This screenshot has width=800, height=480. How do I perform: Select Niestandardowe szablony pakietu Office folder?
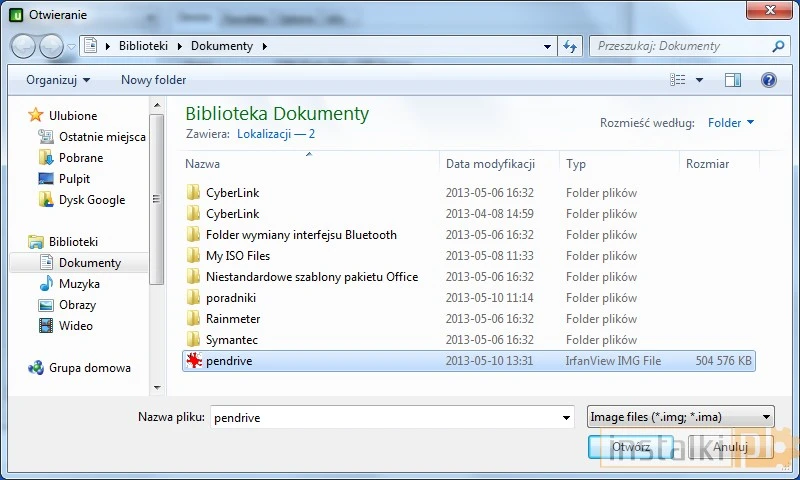click(468, 277)
